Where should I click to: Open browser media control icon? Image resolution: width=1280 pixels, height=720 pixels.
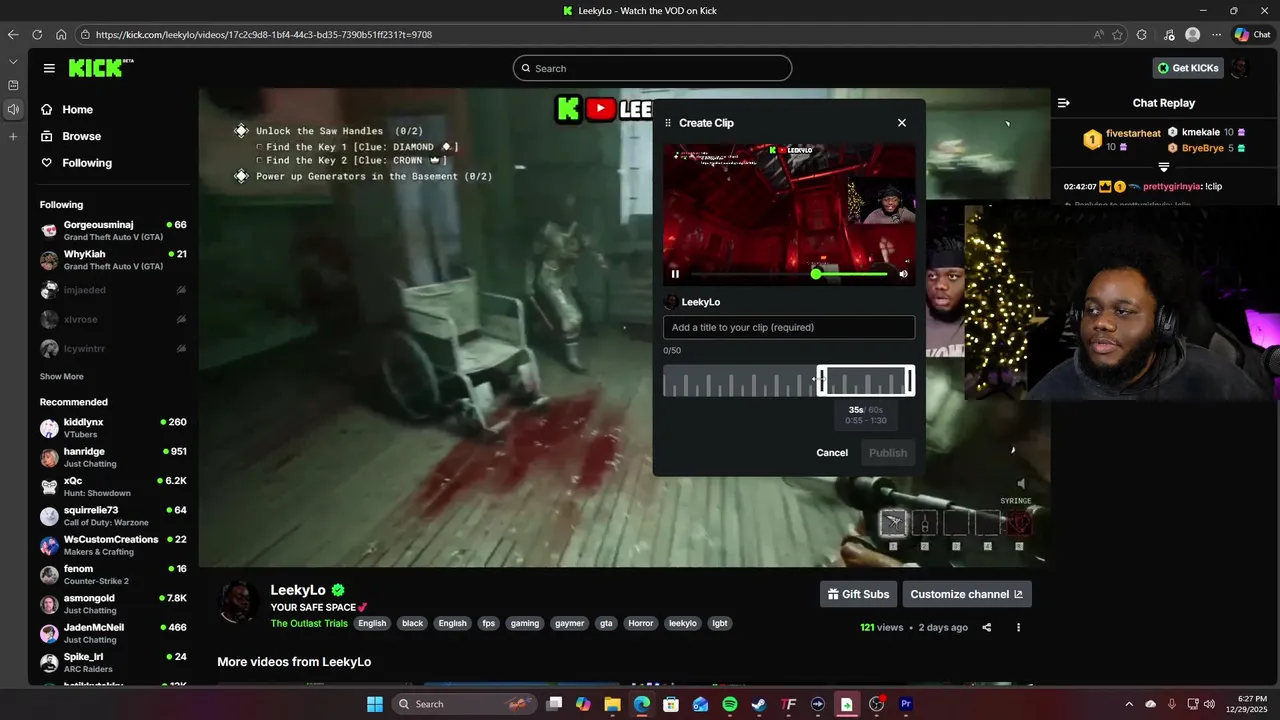click(1169, 34)
